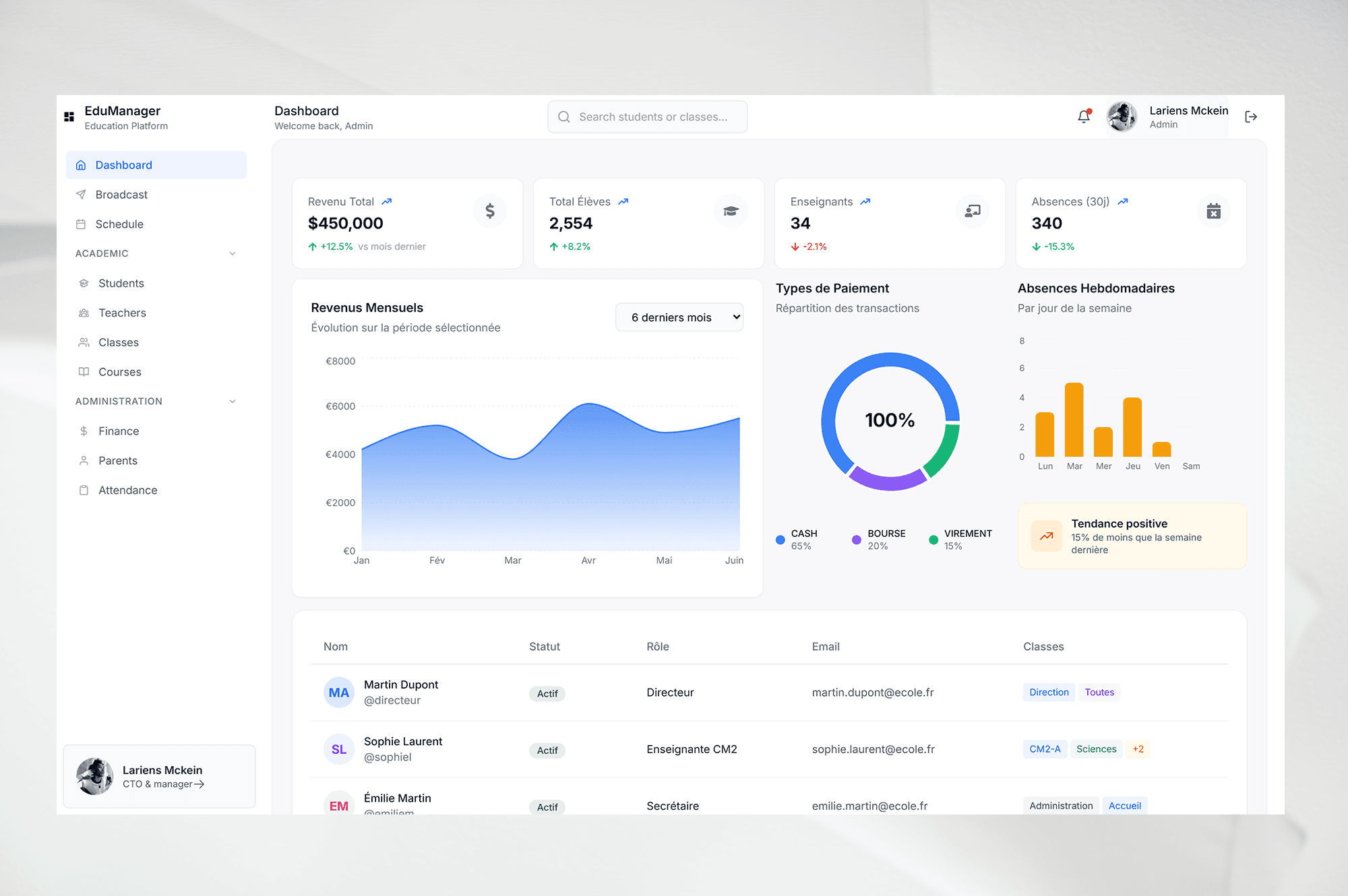Click the CTO & manager profile link
The width and height of the screenshot is (1348, 896).
pos(163,784)
